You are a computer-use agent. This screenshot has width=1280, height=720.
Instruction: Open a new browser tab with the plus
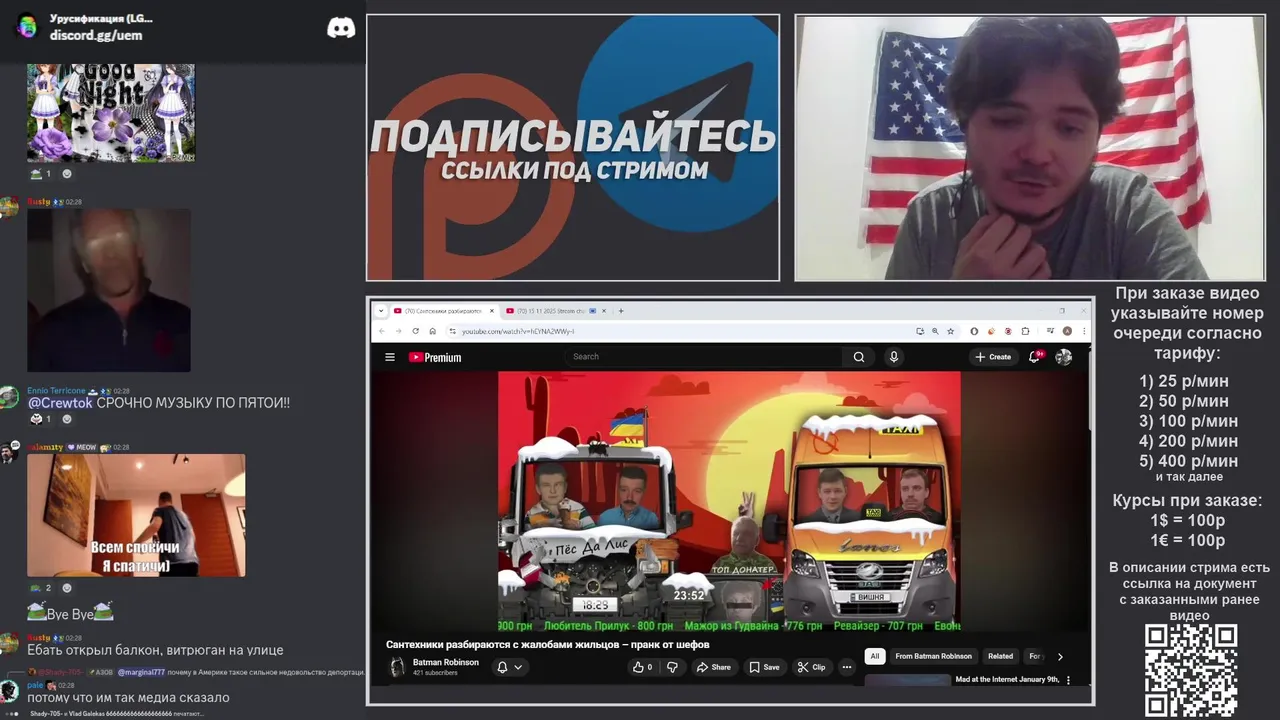[621, 311]
